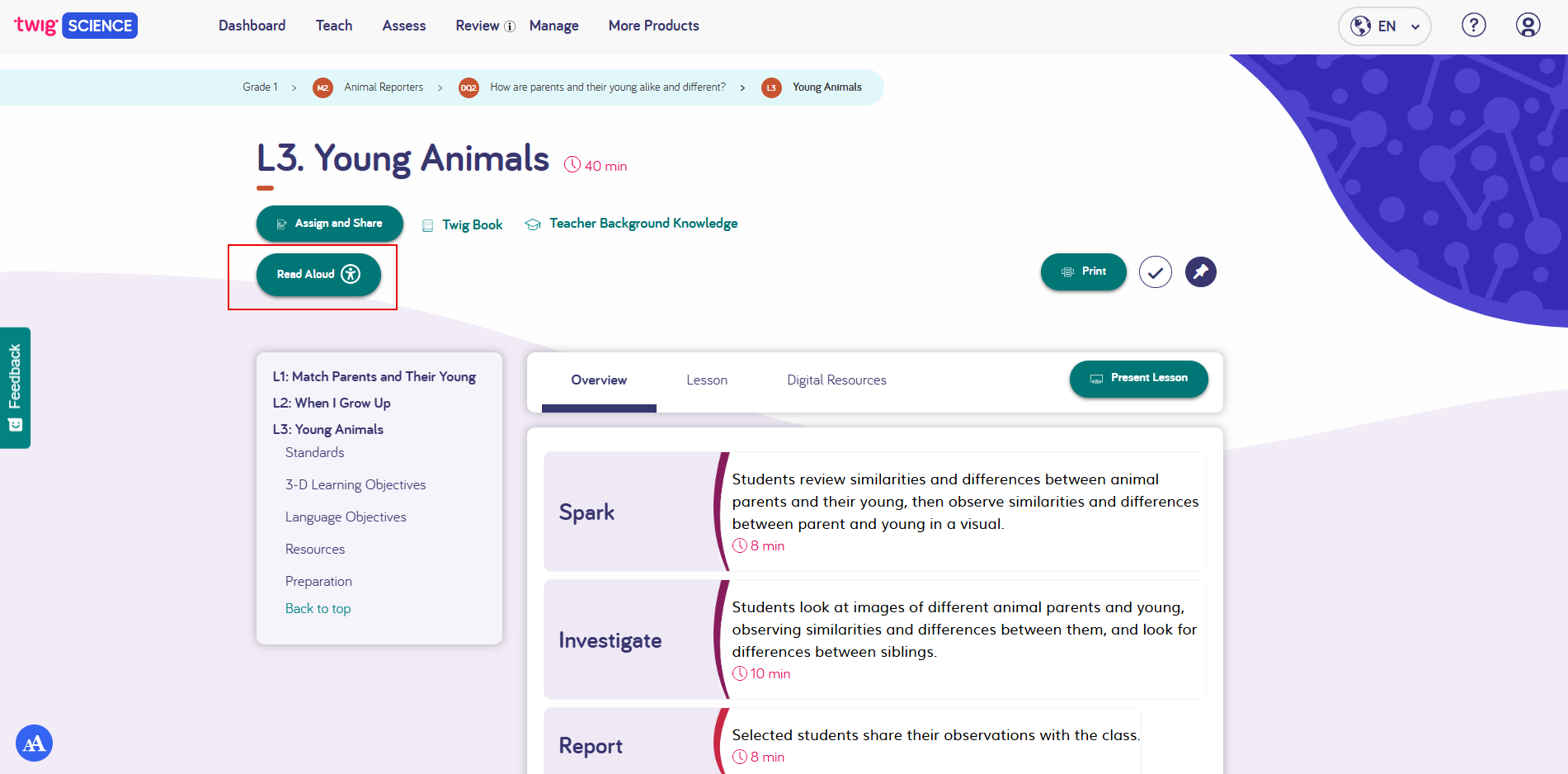This screenshot has width=1568, height=774.
Task: Click the Assign and Share button
Action: (329, 224)
